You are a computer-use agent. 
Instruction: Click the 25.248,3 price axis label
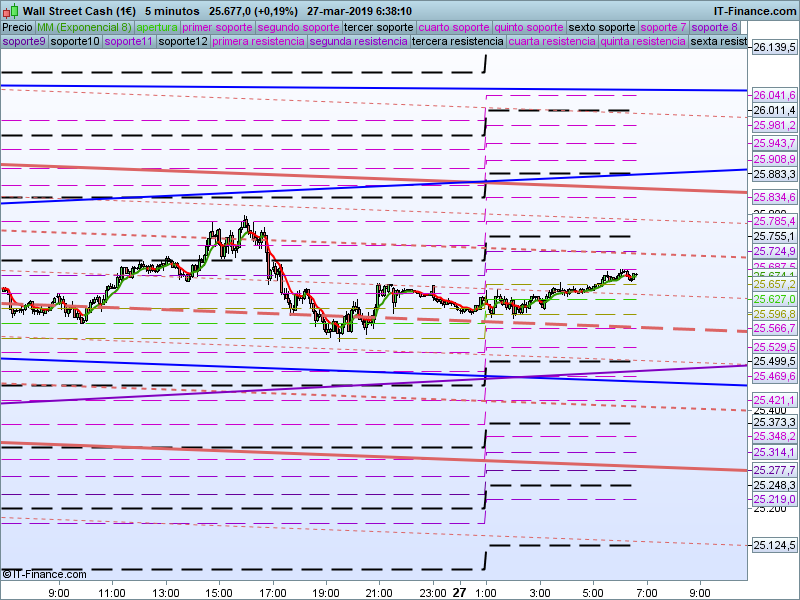[x=774, y=485]
